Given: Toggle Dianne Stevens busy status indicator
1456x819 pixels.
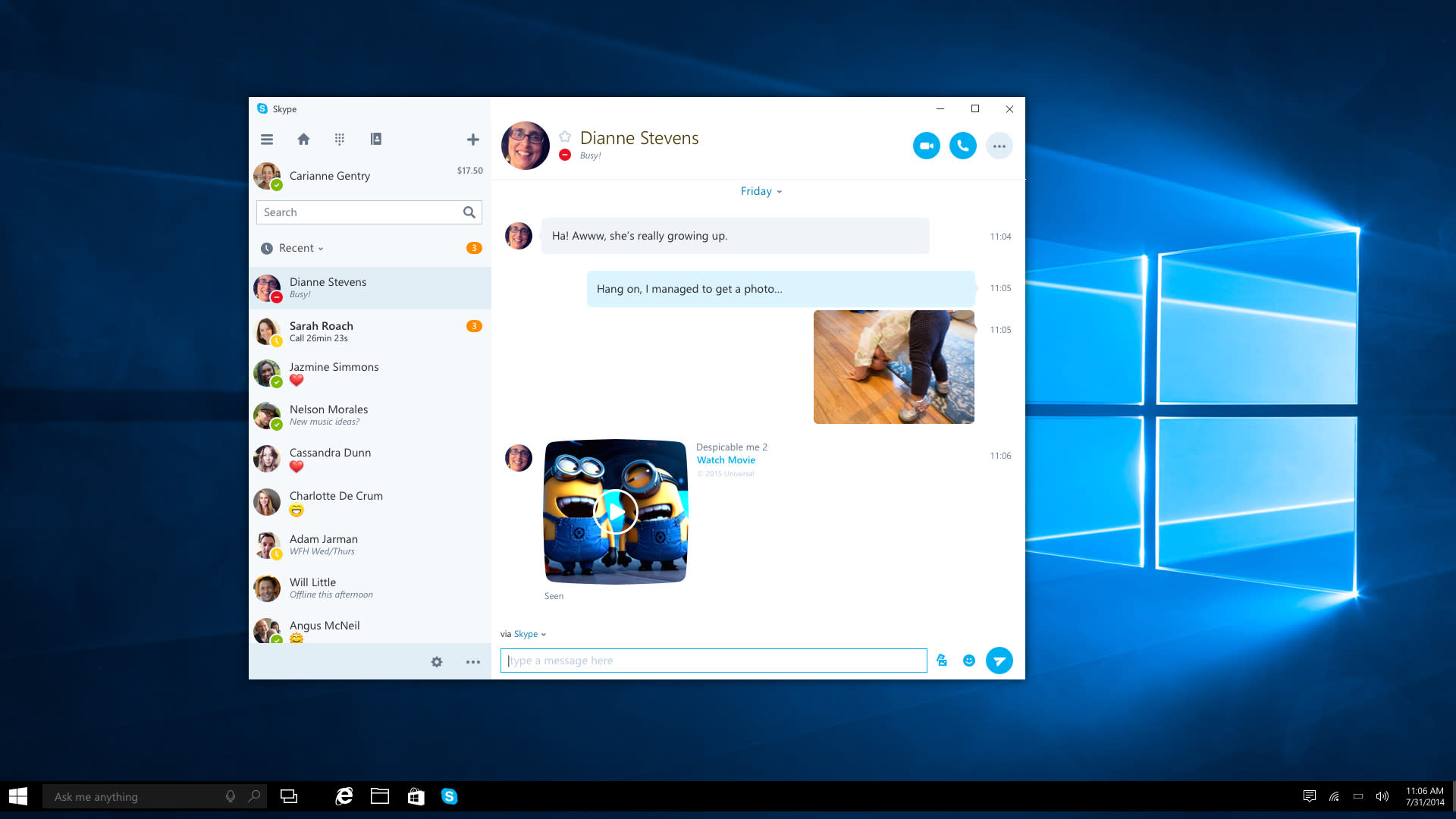Looking at the screenshot, I should (x=563, y=155).
